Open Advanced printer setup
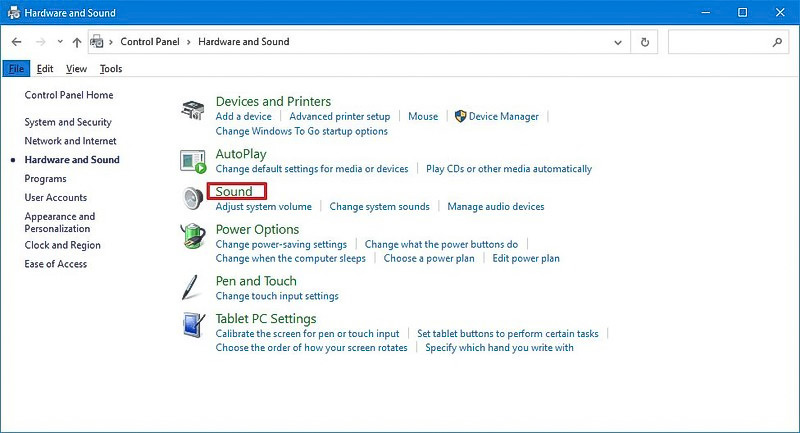Screen dimensions: 800x433 tap(339, 116)
